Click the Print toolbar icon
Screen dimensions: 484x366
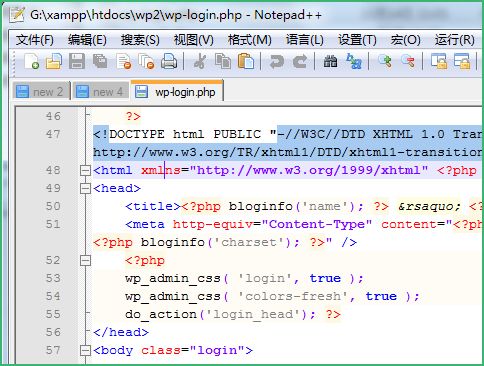169,61
